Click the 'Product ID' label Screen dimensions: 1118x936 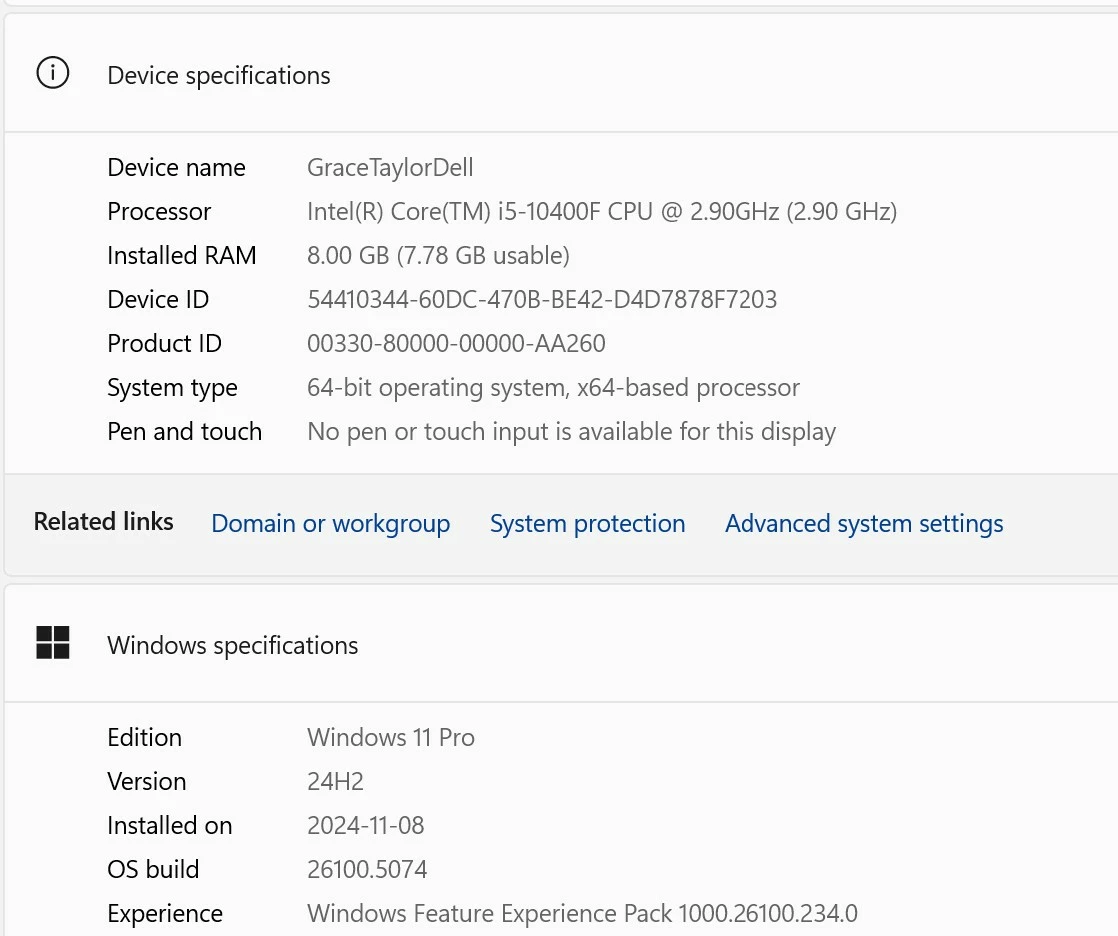164,344
